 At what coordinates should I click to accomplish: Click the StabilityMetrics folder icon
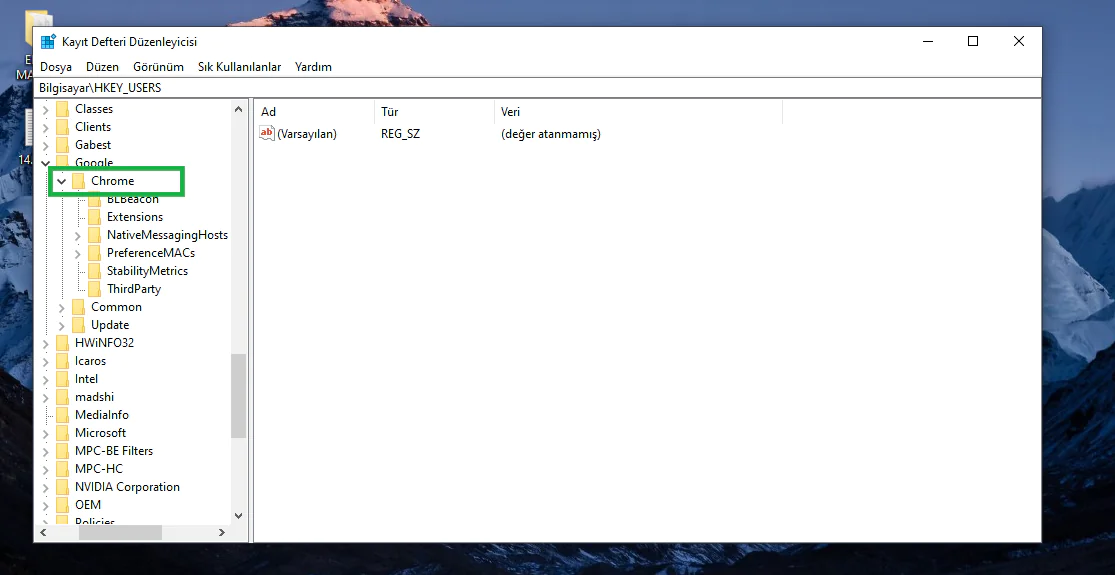[95, 271]
